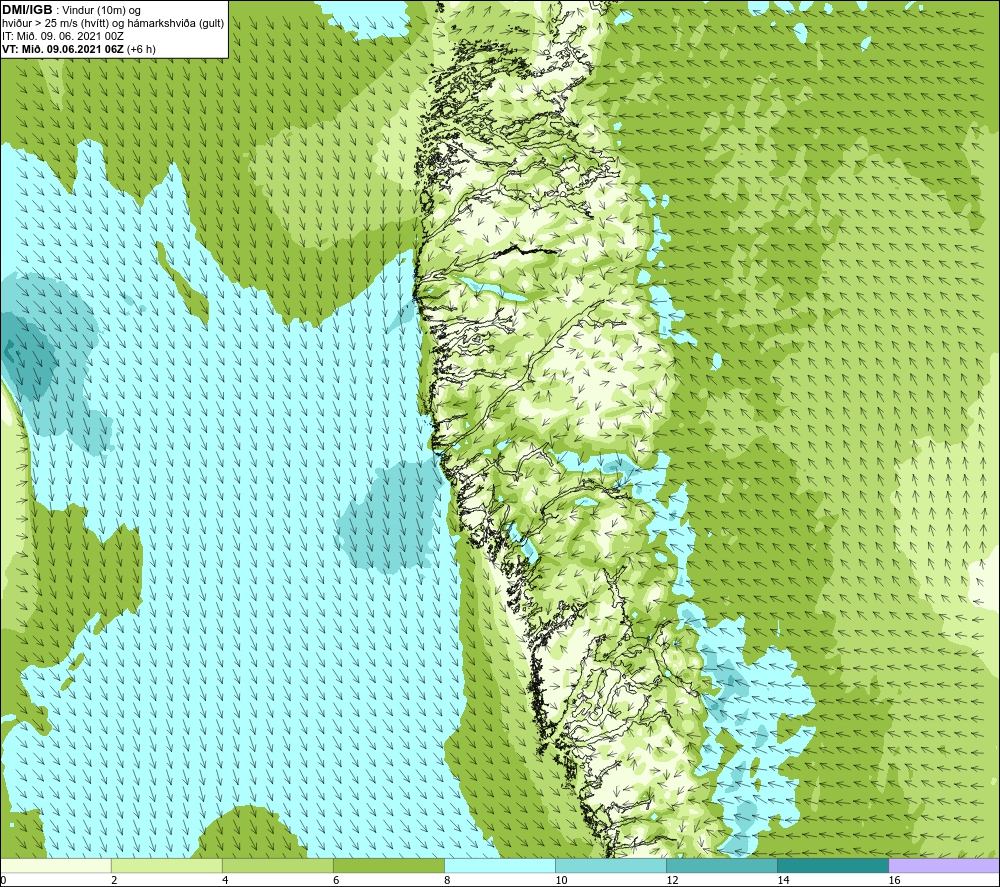Click the "4" scale label
The image size is (1000, 887).
tap(225, 880)
